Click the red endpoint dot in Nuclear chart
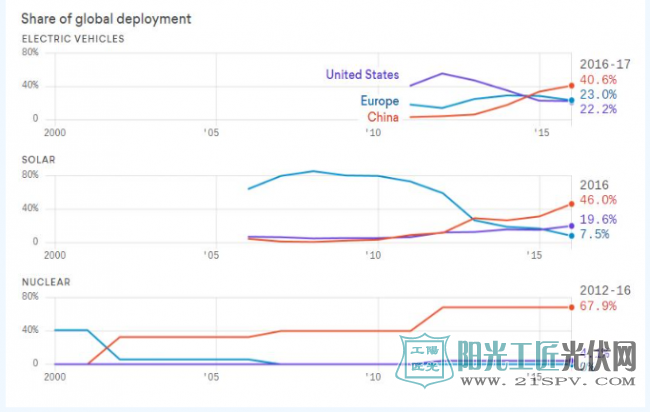Viewport: 650px width, 412px height. pyautogui.click(x=571, y=307)
